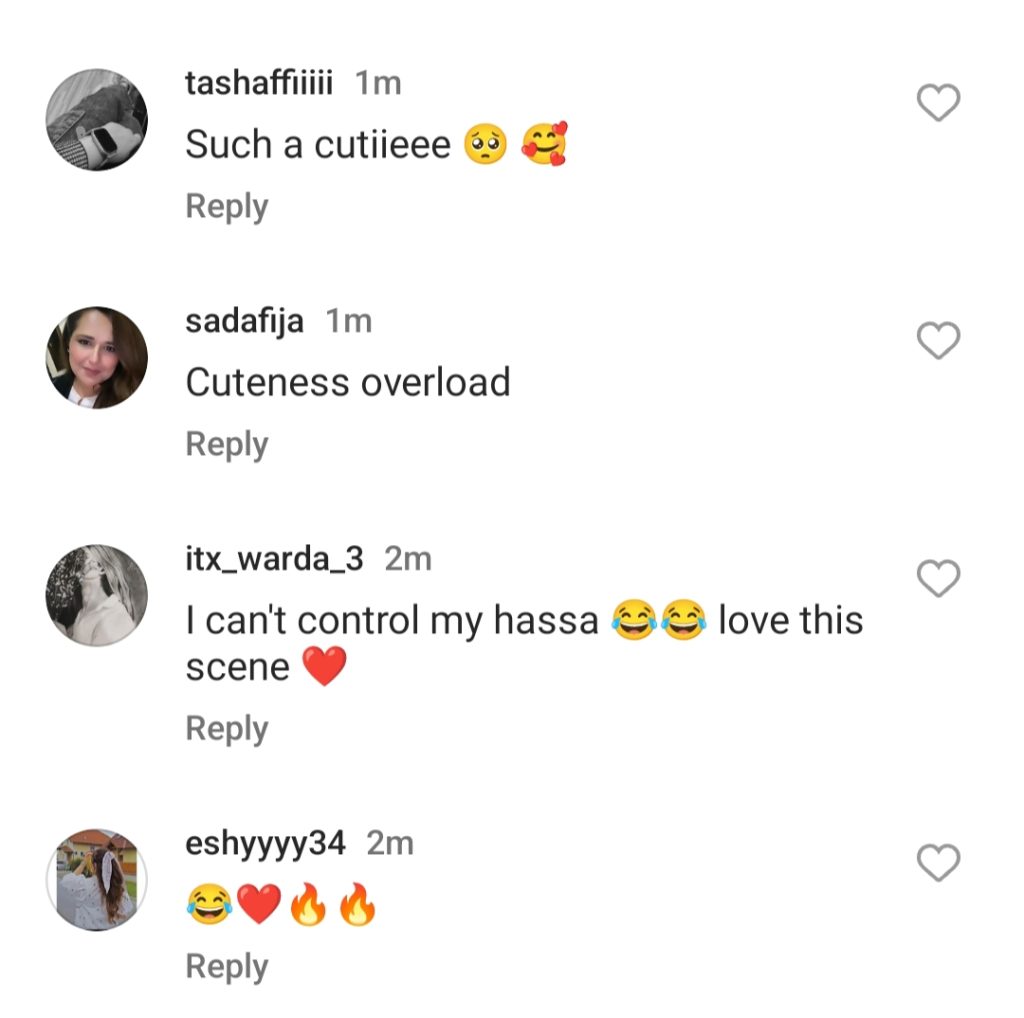1024x1018 pixels.
Task: Open sadafija's profile picture
Action: (x=97, y=358)
